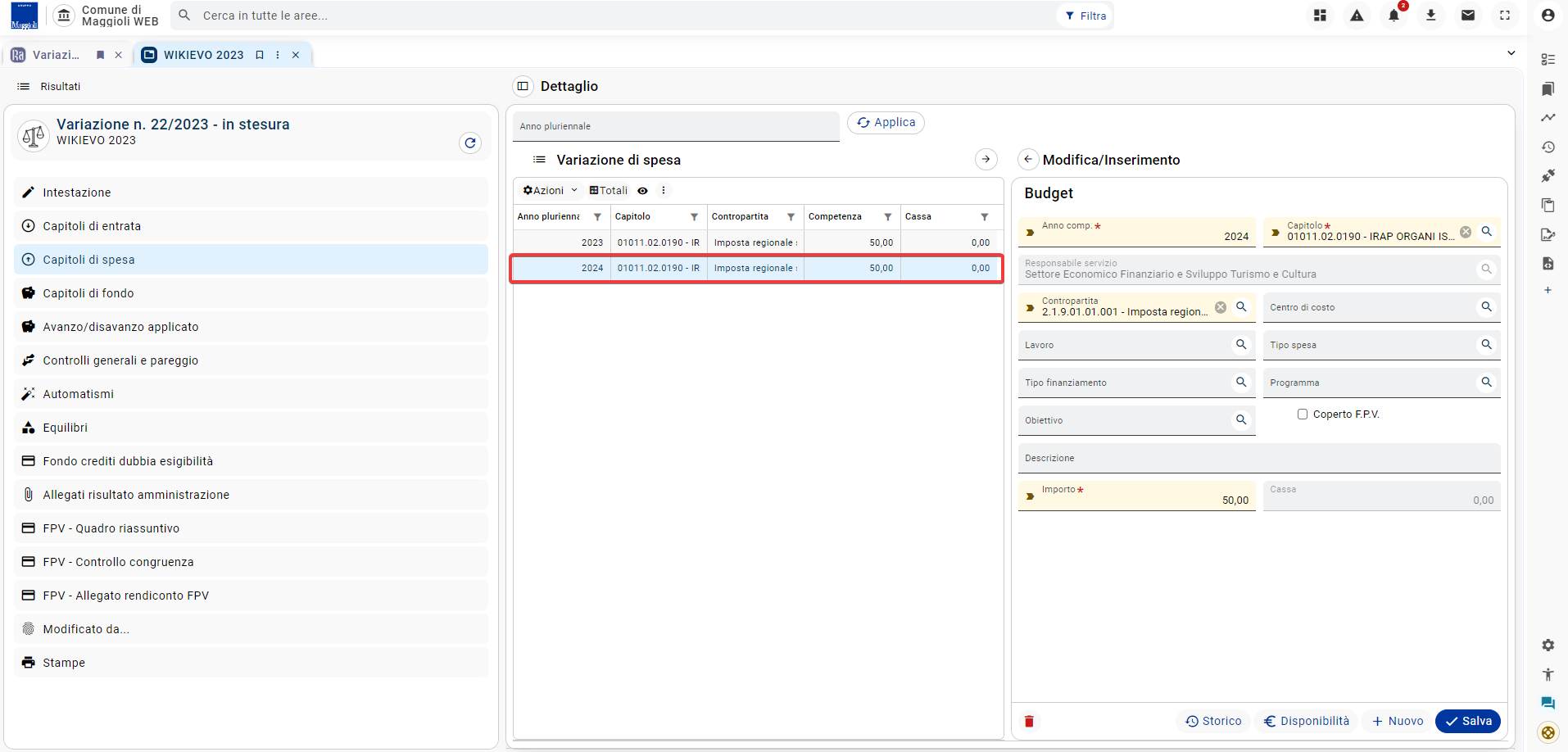This screenshot has height=752, width=1568.
Task: Open Equilibri section
Action: [251, 428]
